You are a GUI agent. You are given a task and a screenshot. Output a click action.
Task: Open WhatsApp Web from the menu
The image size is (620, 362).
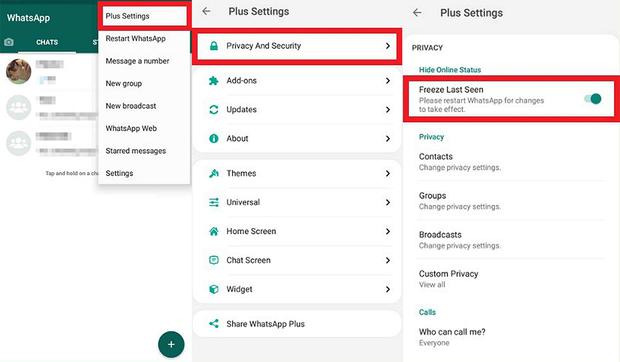131,128
